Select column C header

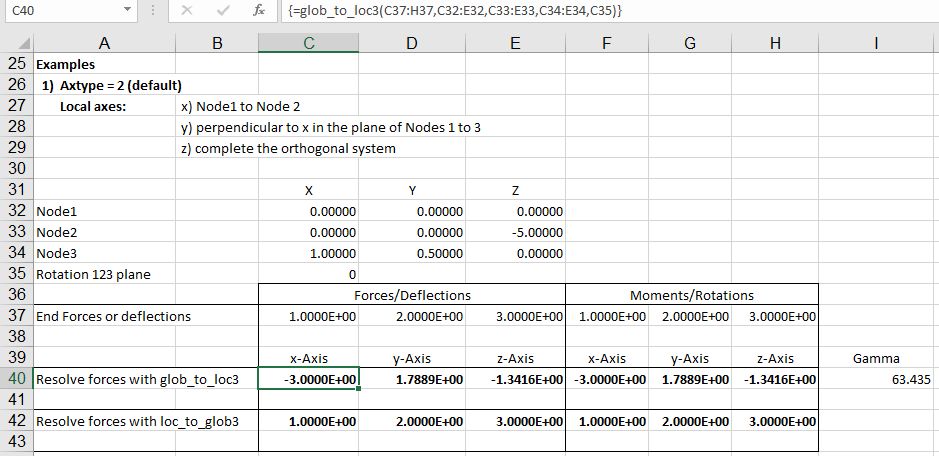308,44
